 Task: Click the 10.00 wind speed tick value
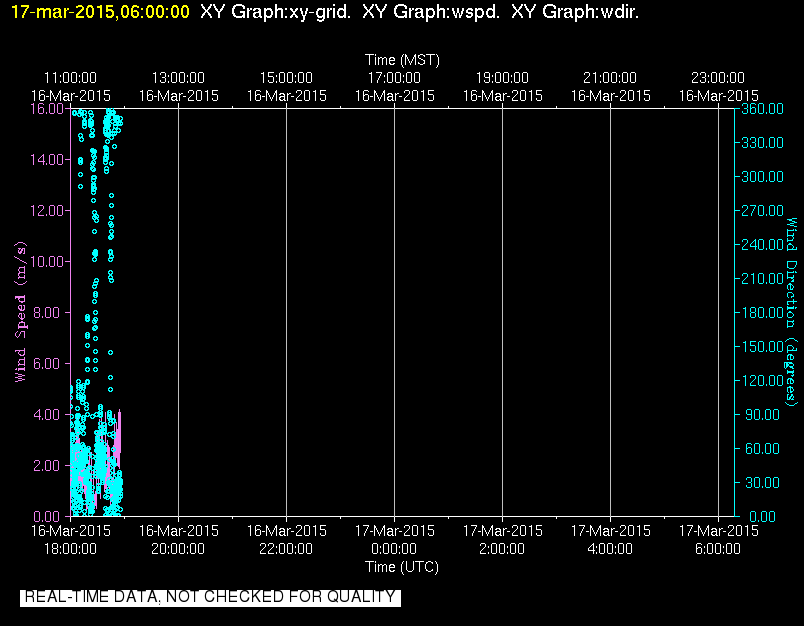tap(47, 261)
